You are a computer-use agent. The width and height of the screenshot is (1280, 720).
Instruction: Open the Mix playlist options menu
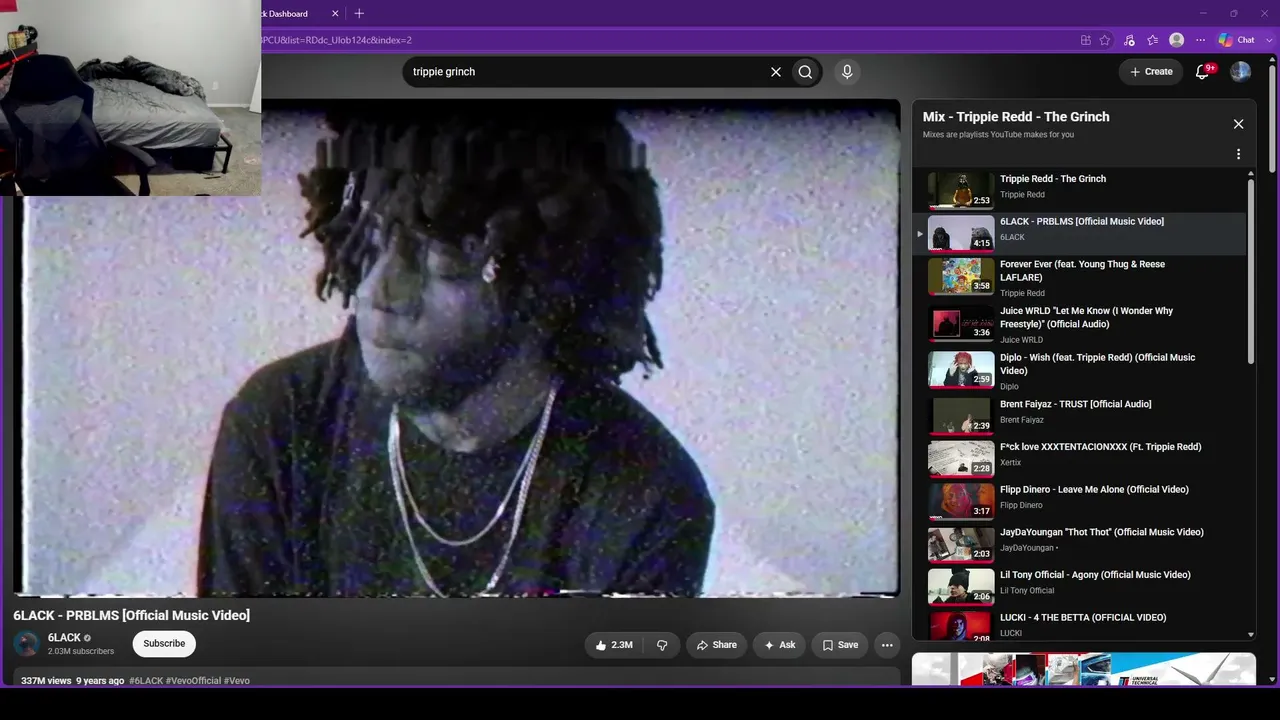tap(1238, 154)
